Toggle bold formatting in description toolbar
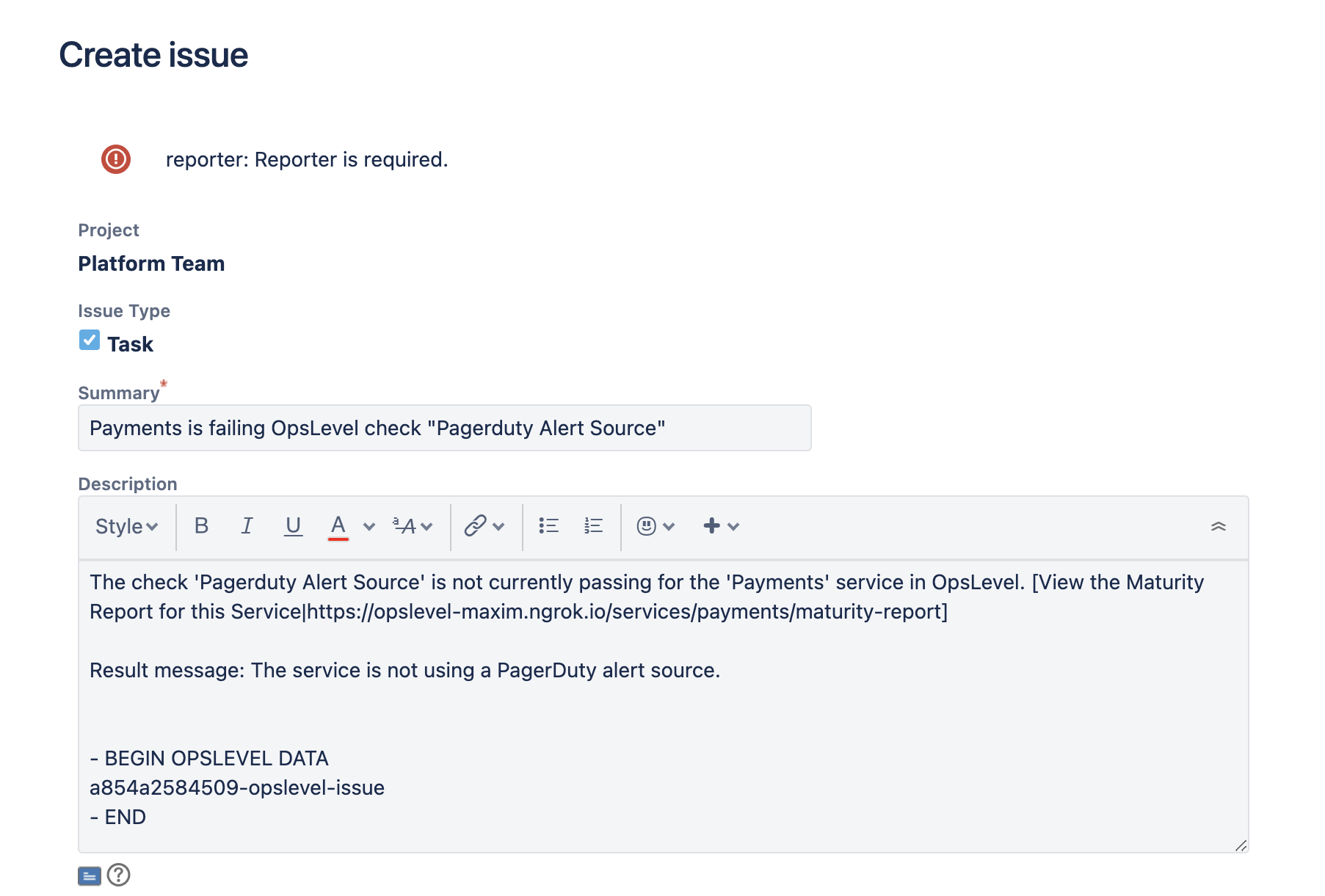Viewport: 1325px width, 896px height. [x=201, y=525]
